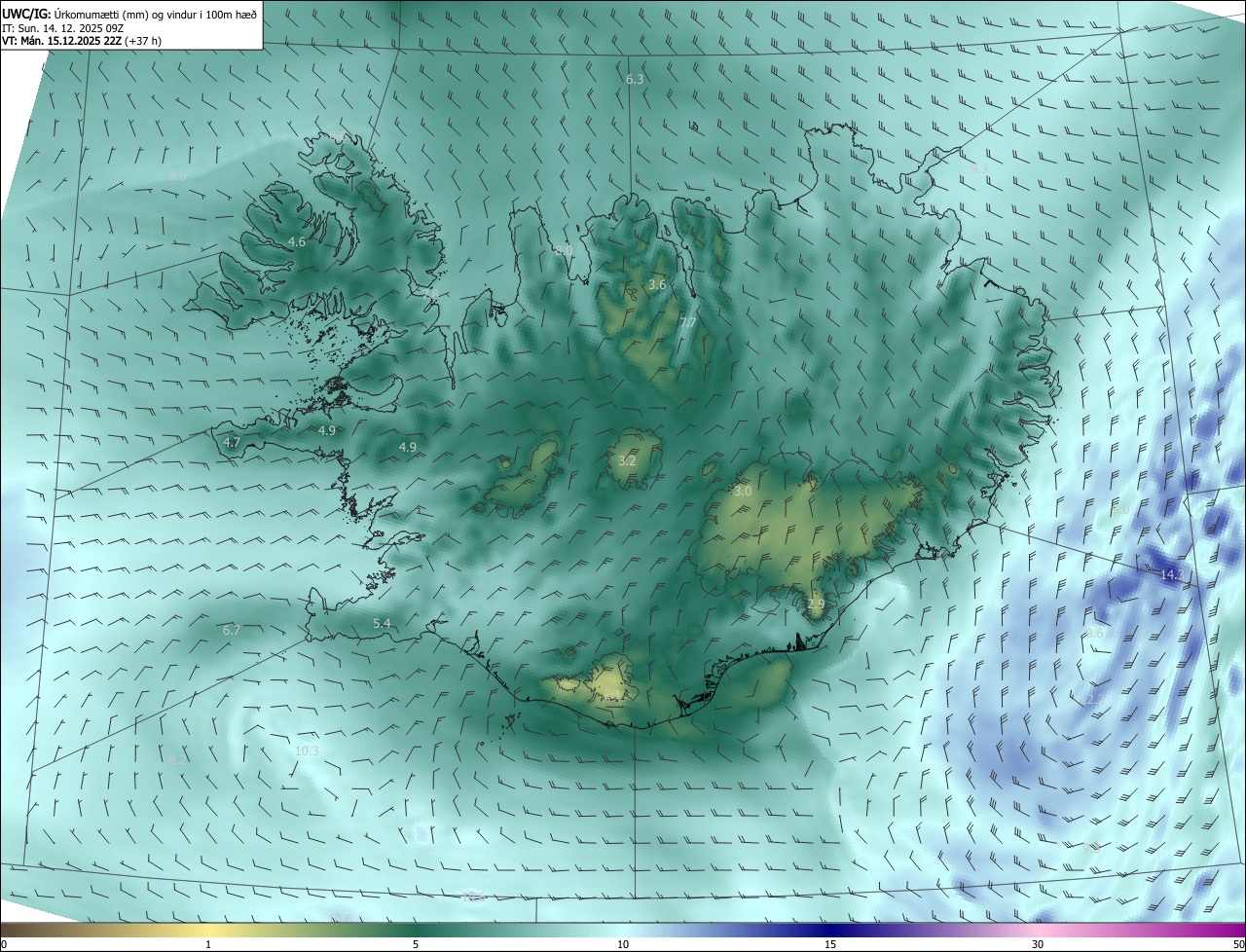
Task: Select the 10.3 value label
Action: [307, 751]
